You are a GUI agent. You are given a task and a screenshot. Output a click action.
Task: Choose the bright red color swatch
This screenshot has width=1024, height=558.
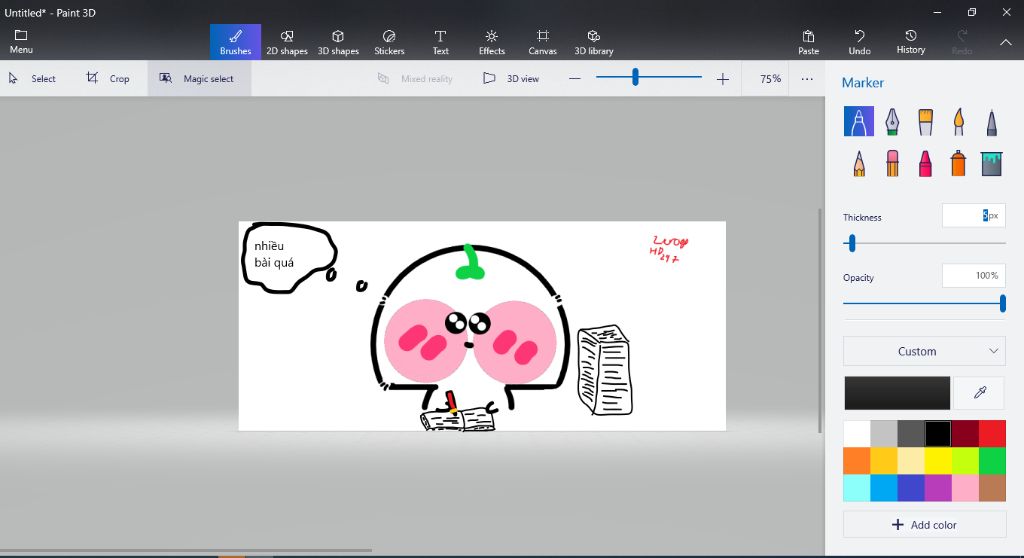(992, 433)
